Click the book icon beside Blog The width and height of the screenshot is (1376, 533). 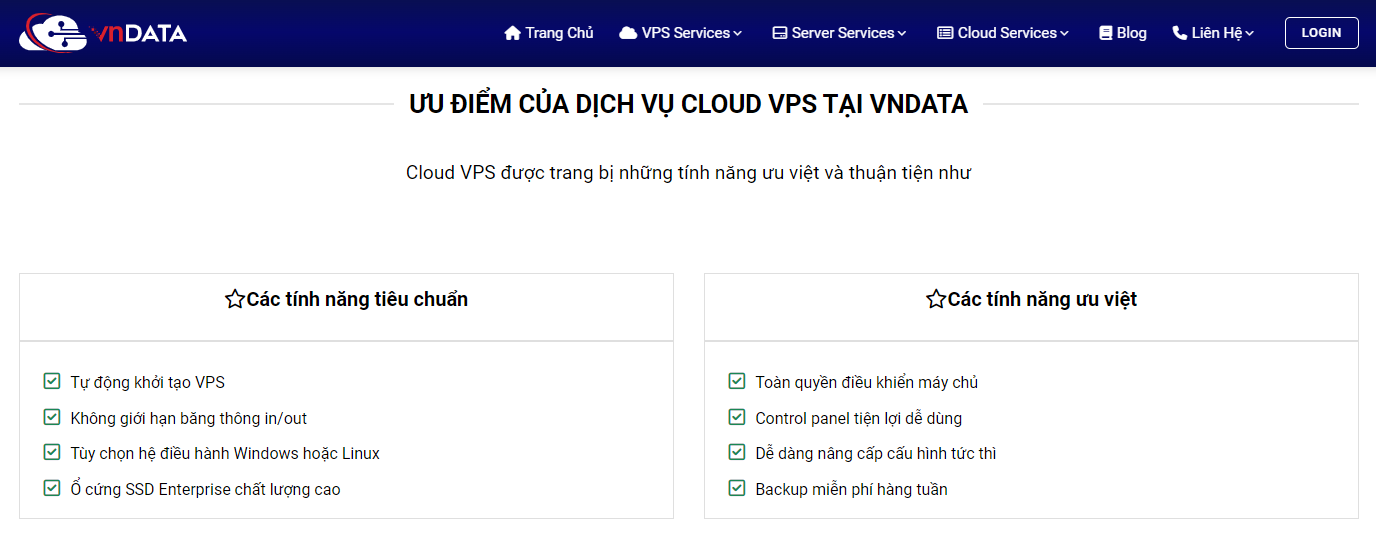1105,33
